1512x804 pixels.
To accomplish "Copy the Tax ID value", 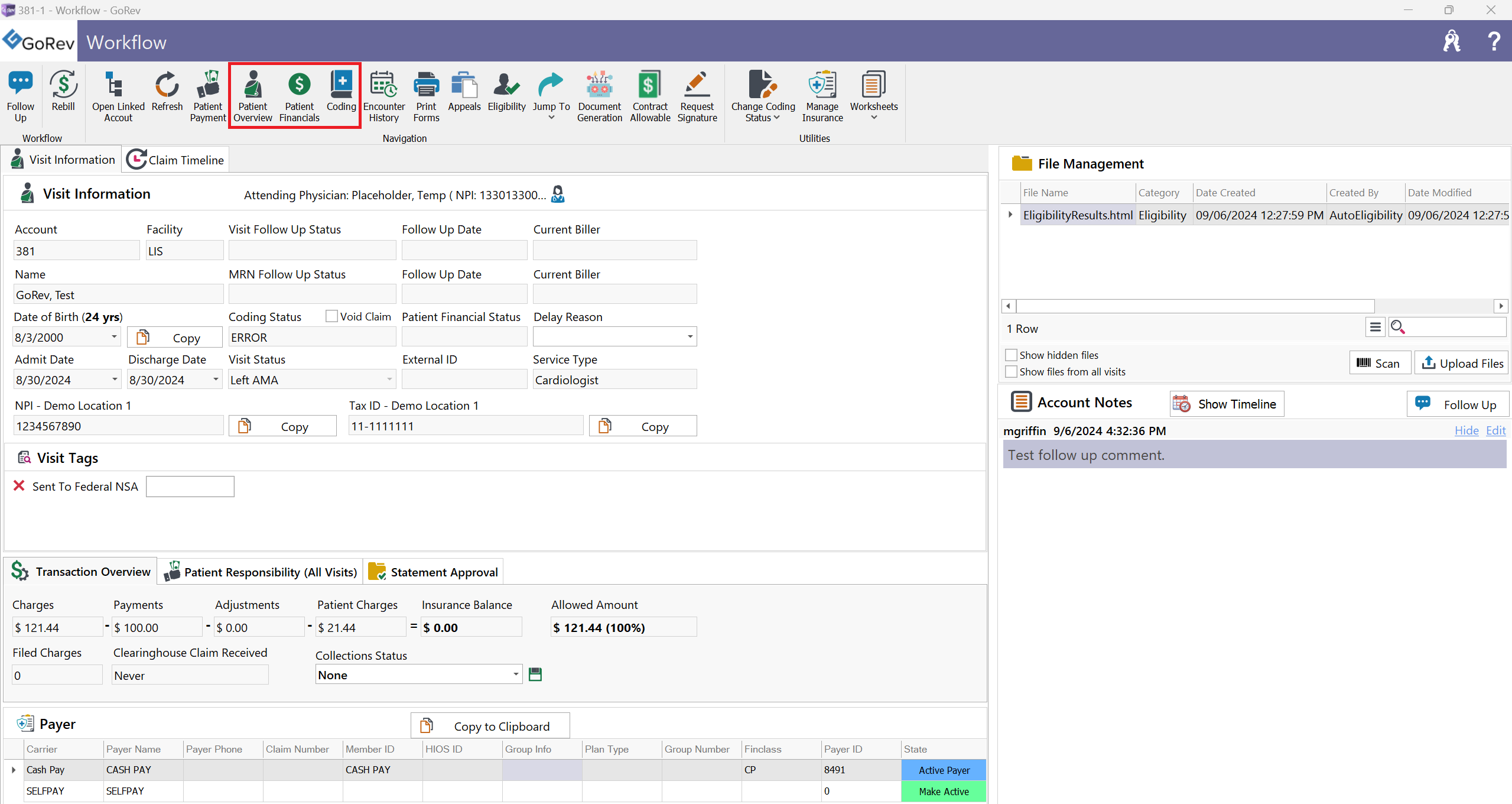I will (643, 426).
